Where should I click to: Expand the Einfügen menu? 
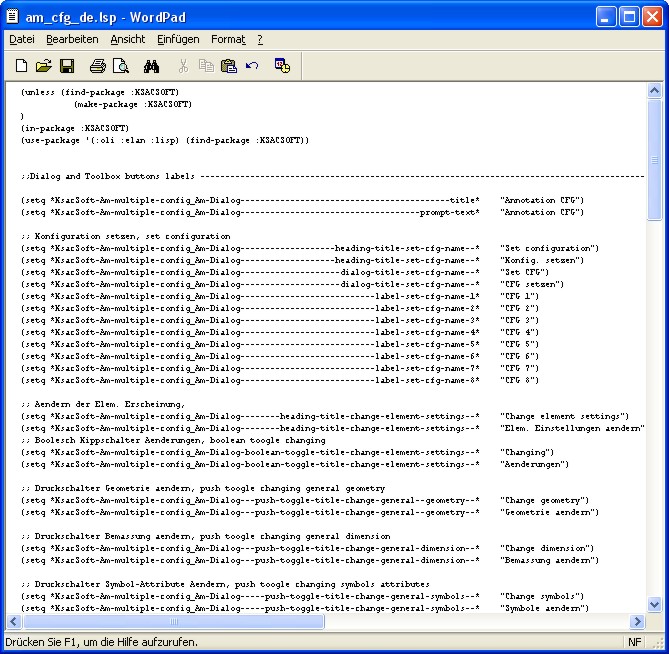click(178, 39)
